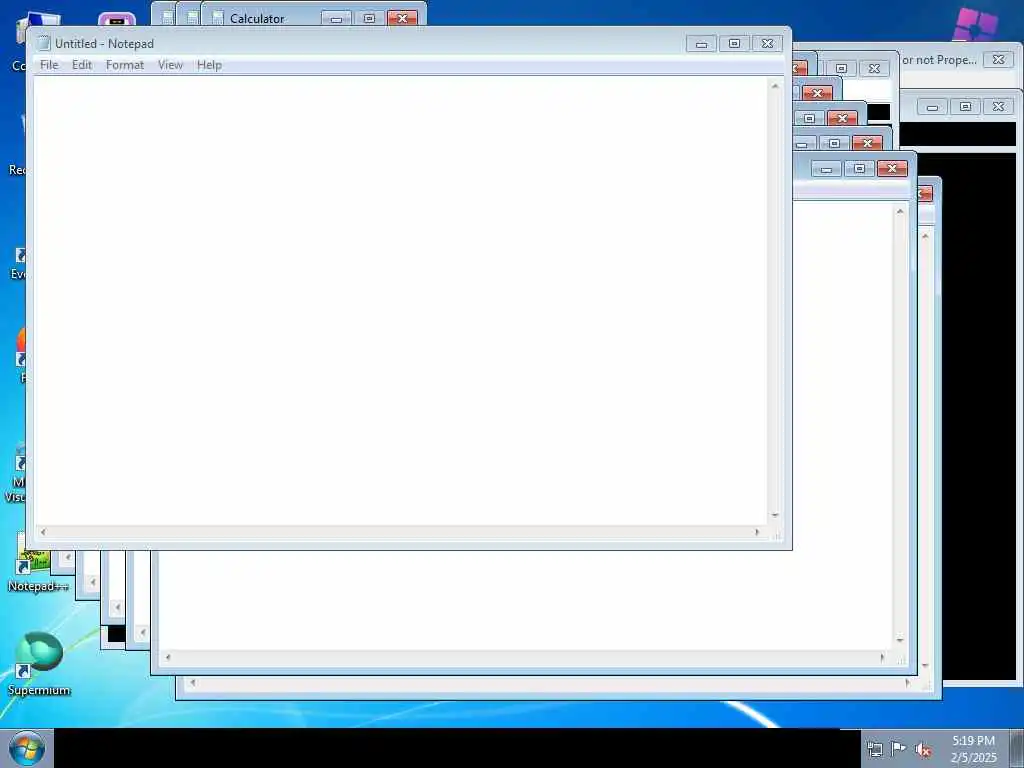The width and height of the screenshot is (1024, 768).
Task: Maximize the Calculator window
Action: (x=369, y=19)
